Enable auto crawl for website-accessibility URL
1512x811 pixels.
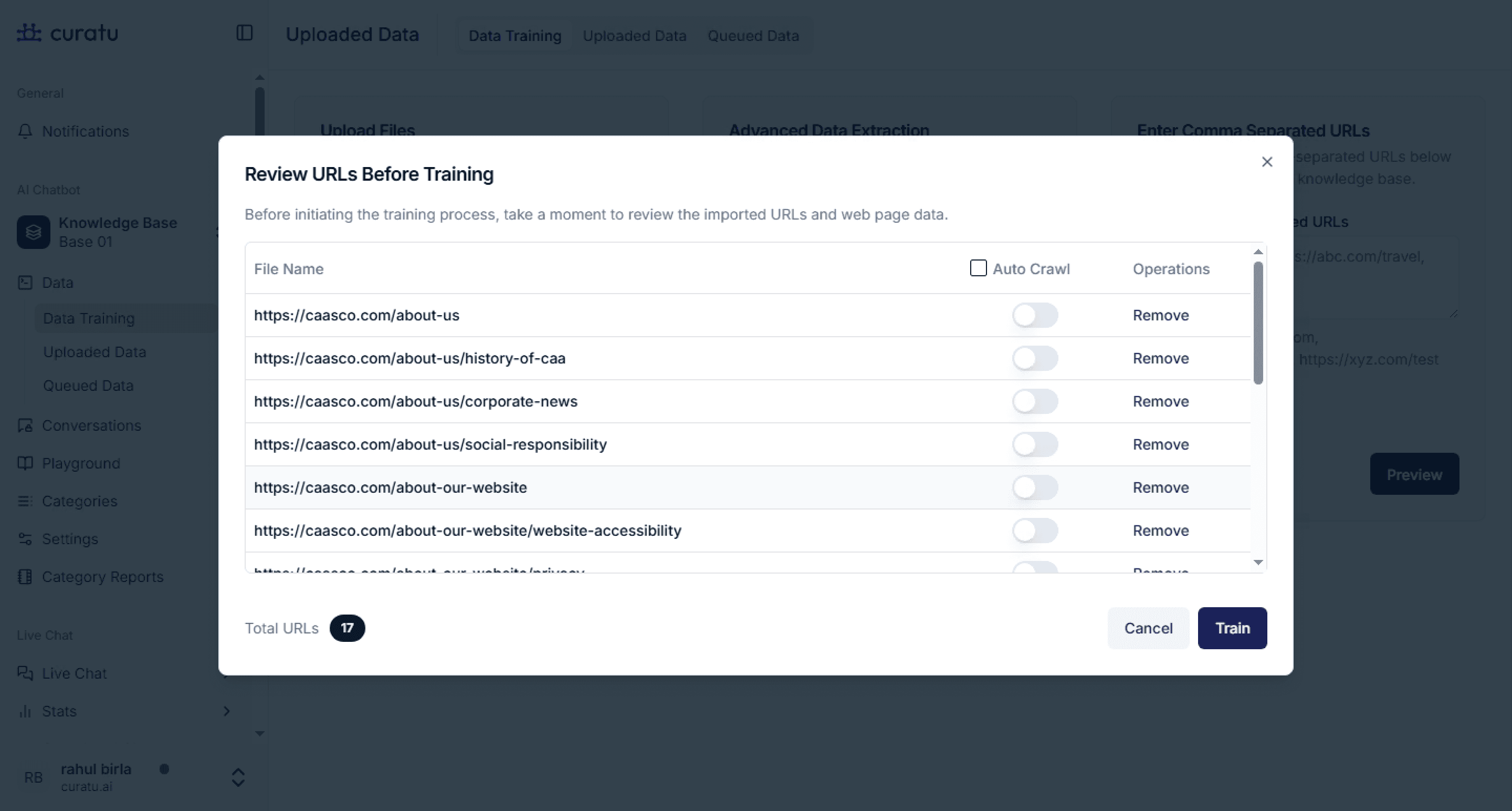pyautogui.click(x=1035, y=531)
